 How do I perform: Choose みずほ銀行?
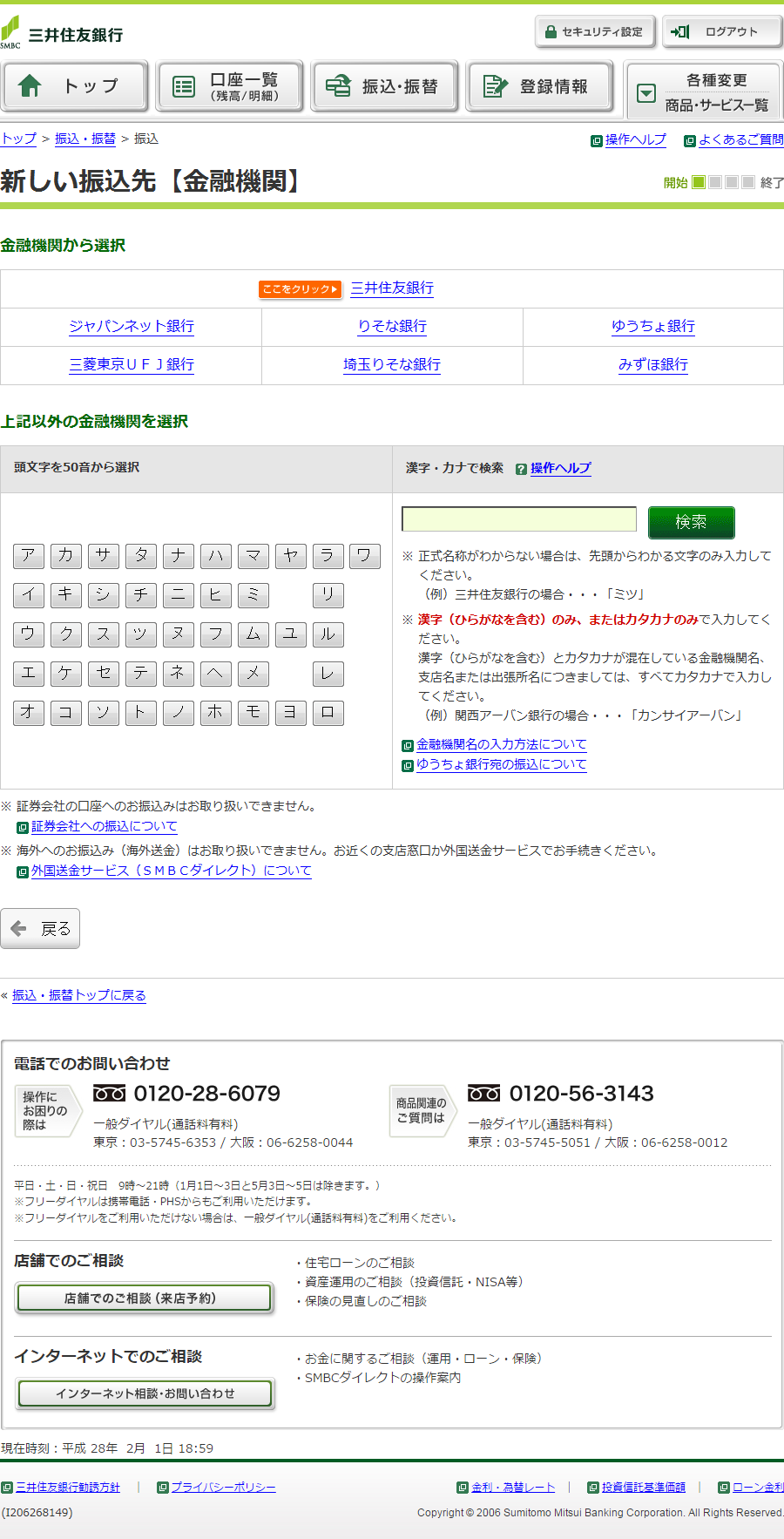[653, 364]
